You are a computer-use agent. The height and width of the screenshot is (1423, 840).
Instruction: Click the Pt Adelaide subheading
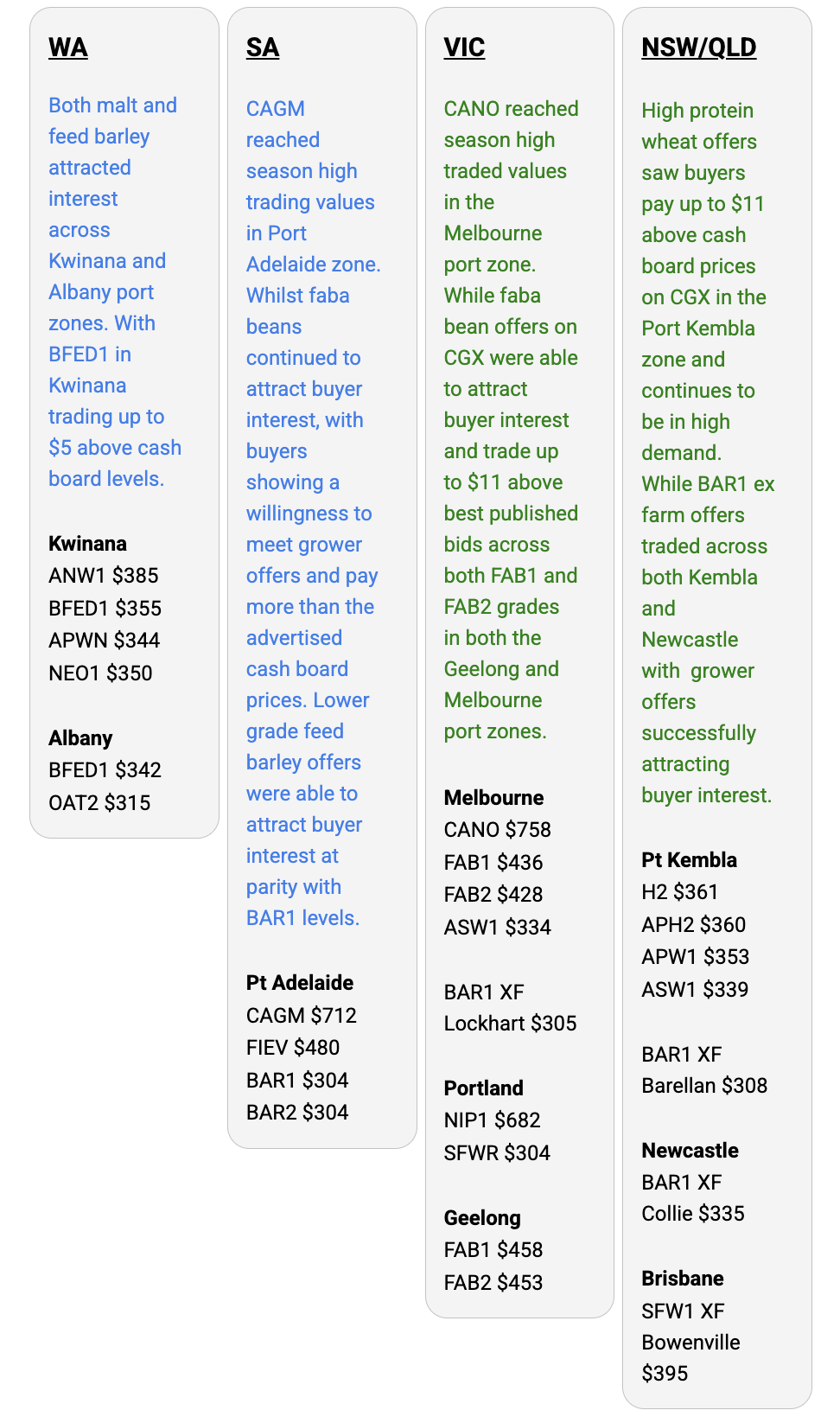click(x=299, y=983)
